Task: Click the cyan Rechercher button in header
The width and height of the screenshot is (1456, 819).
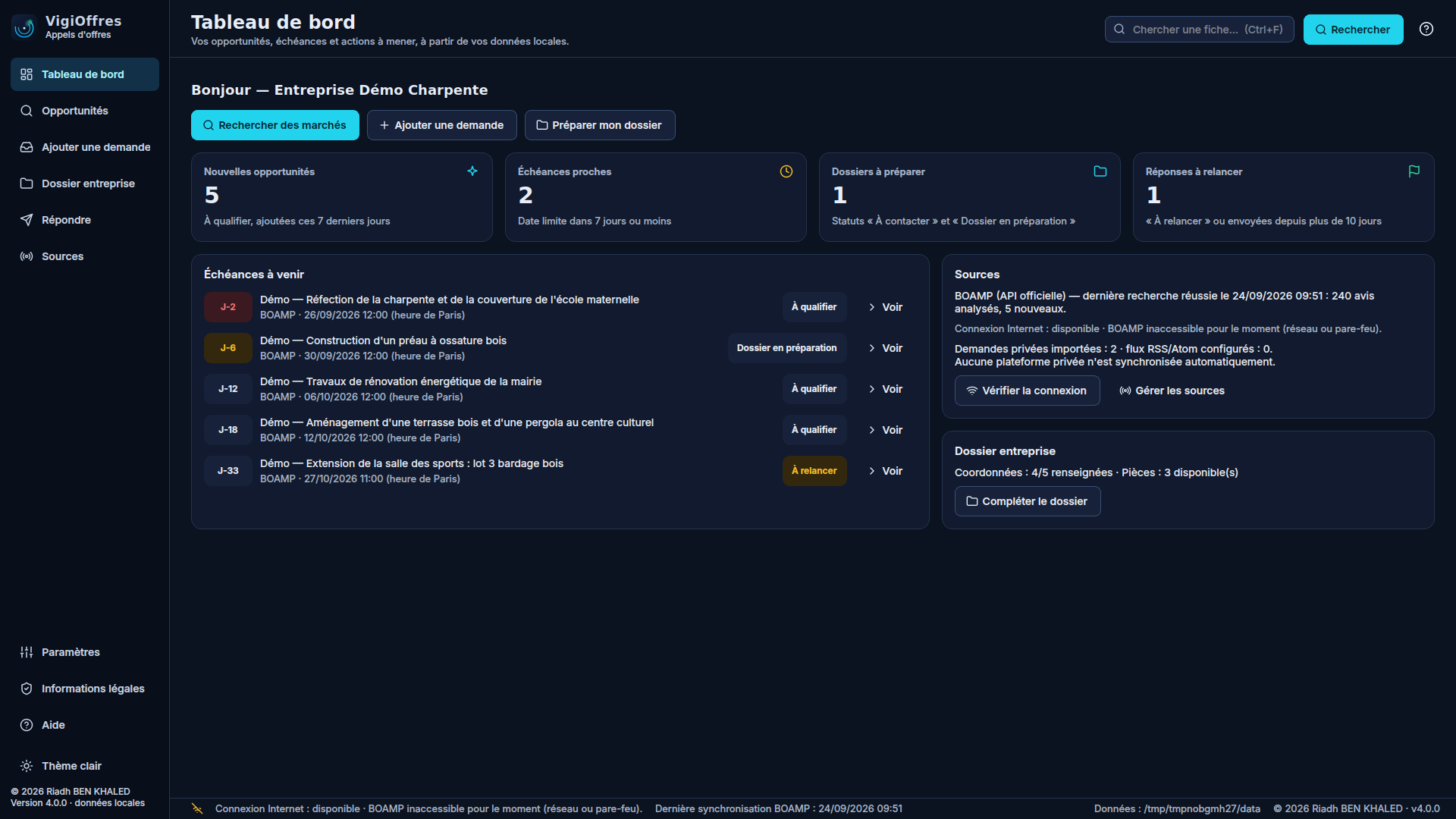Action: [x=1354, y=30]
